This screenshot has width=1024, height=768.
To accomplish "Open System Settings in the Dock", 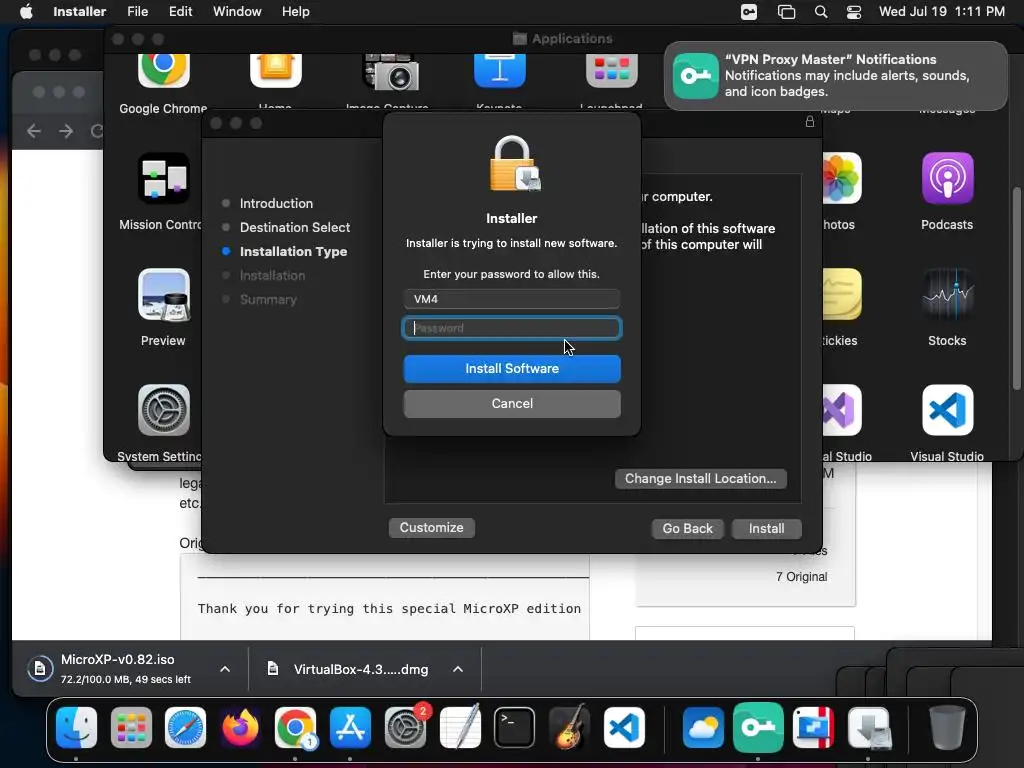I will [405, 727].
